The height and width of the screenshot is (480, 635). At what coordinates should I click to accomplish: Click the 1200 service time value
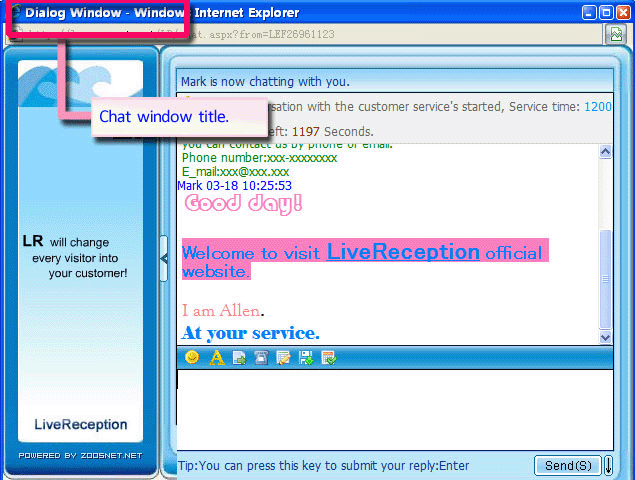(x=598, y=107)
